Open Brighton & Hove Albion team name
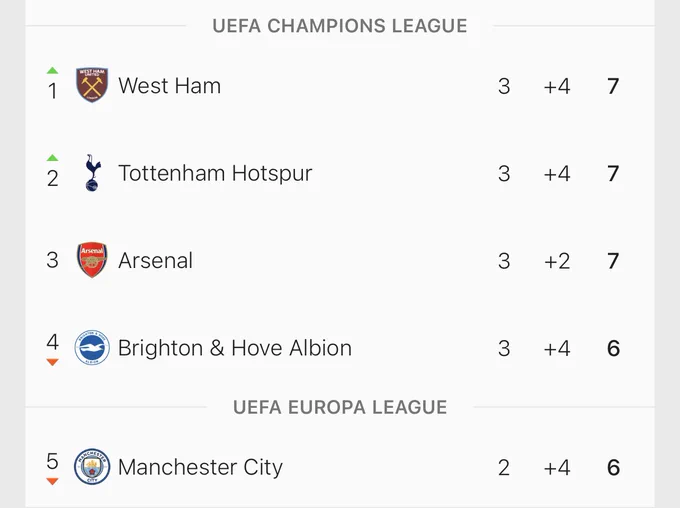This screenshot has height=508, width=680. pos(235,348)
